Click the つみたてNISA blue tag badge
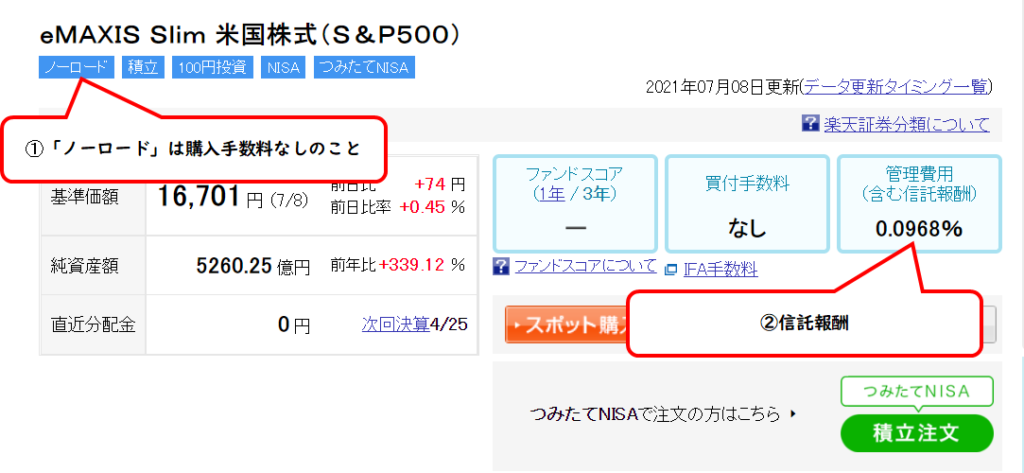1024x473 pixels. pos(364,68)
